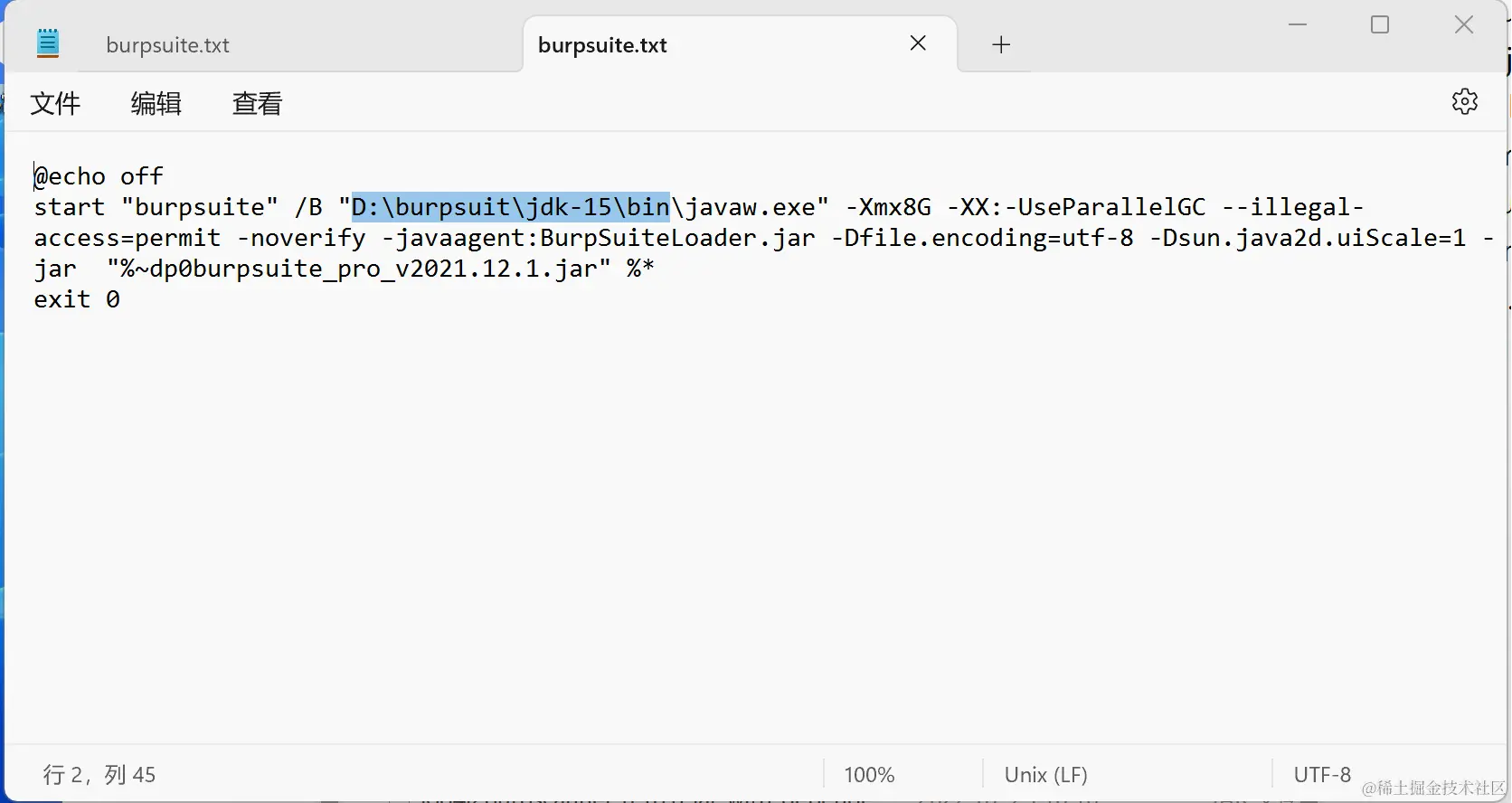Viewport: 1512px width, 803px height.
Task: Click the Notepad app icon
Action: [x=48, y=43]
